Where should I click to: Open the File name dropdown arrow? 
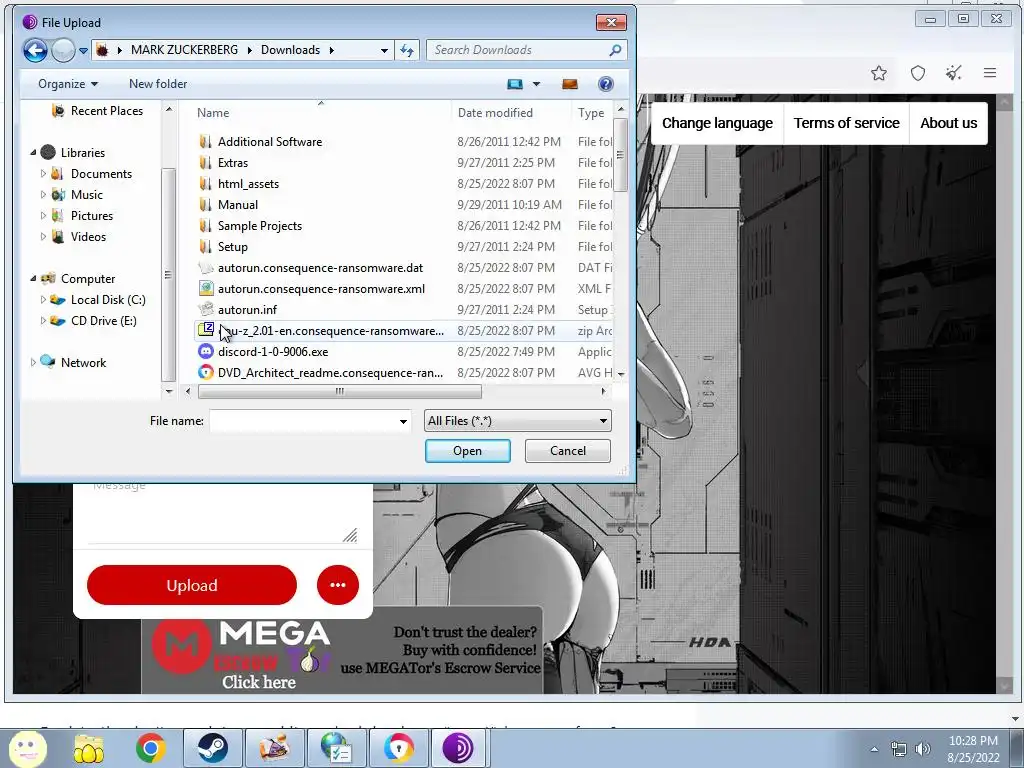[x=404, y=421]
